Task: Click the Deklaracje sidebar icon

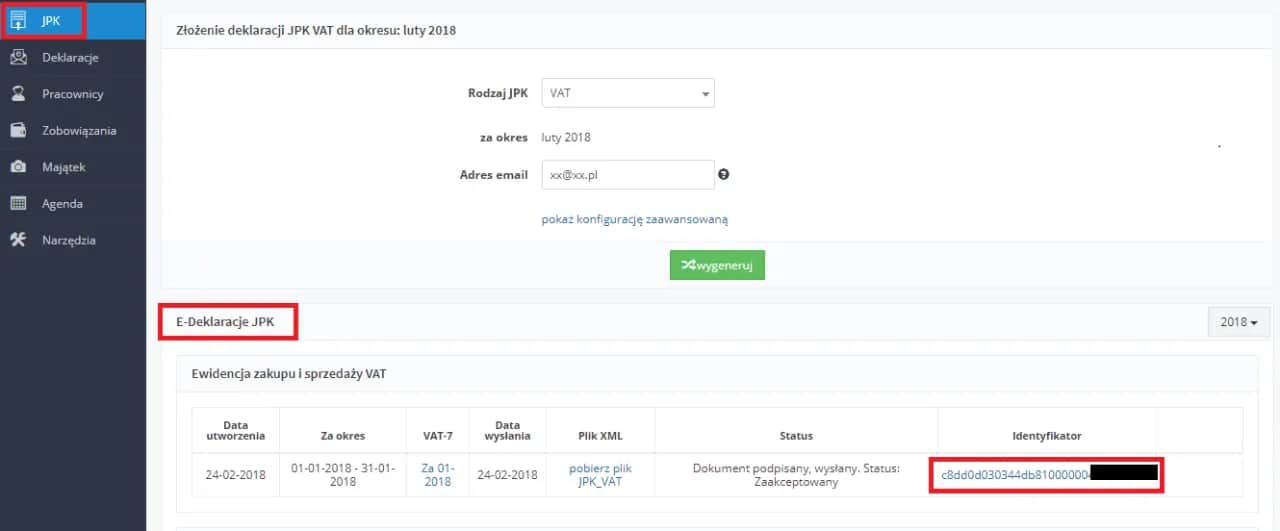Action: pos(18,58)
